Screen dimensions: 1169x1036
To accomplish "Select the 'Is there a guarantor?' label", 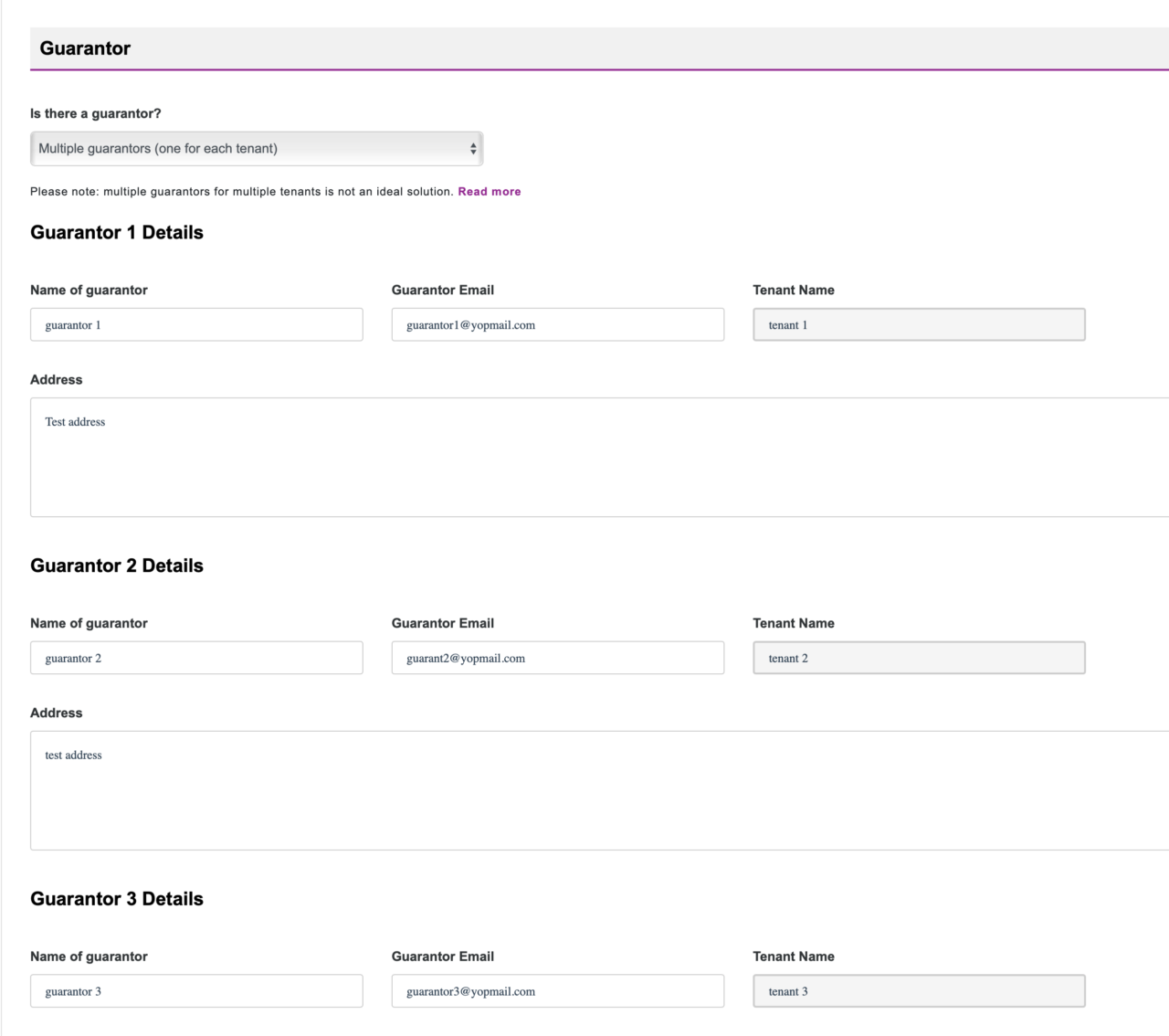I will click(x=95, y=113).
